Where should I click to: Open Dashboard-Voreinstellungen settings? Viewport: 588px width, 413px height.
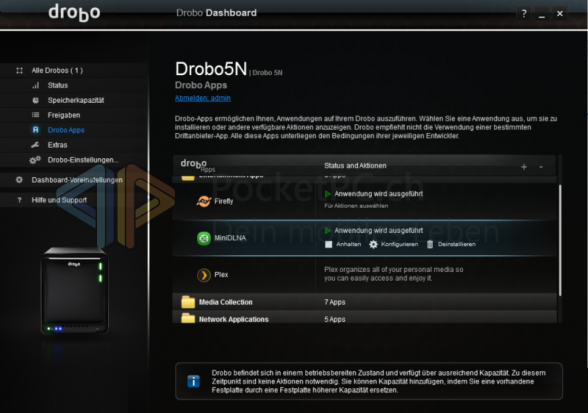(76, 180)
